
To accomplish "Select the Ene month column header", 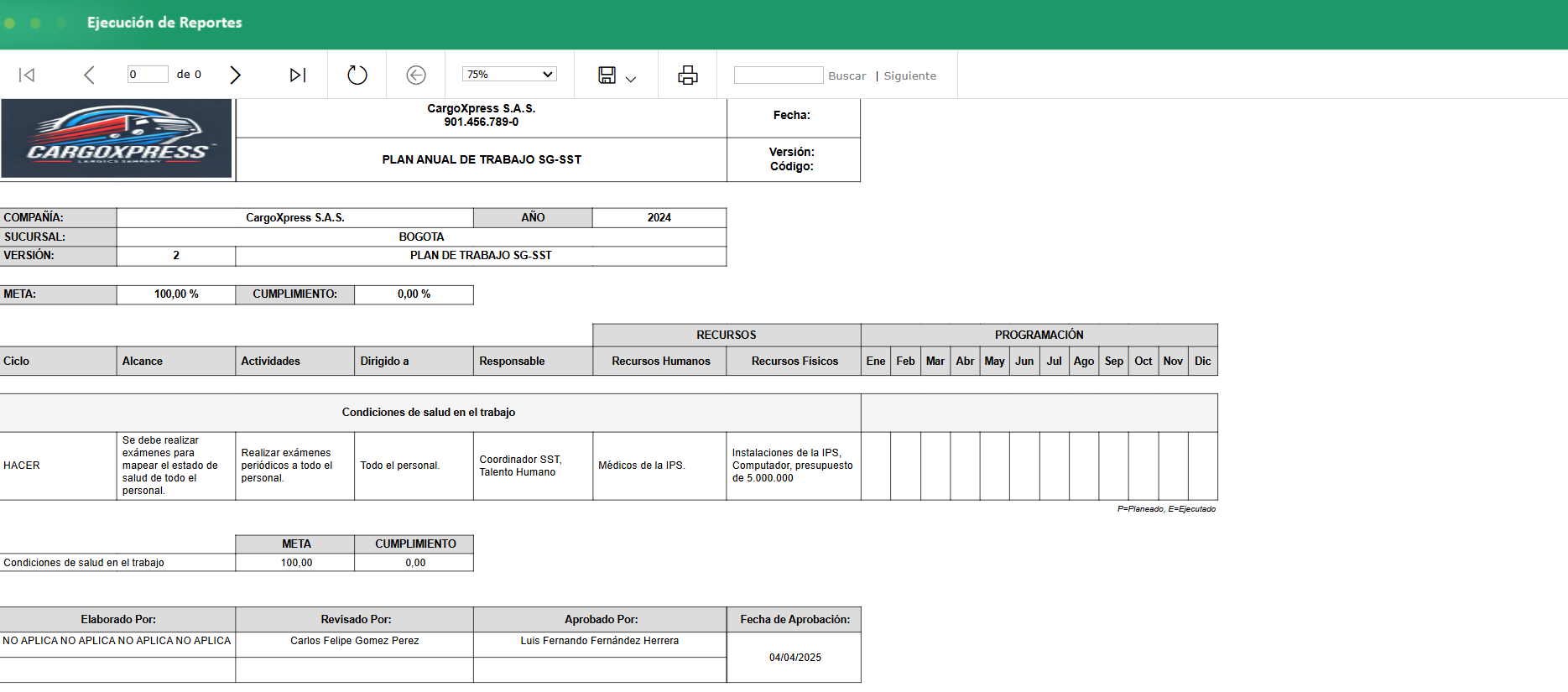I will pos(875,362).
